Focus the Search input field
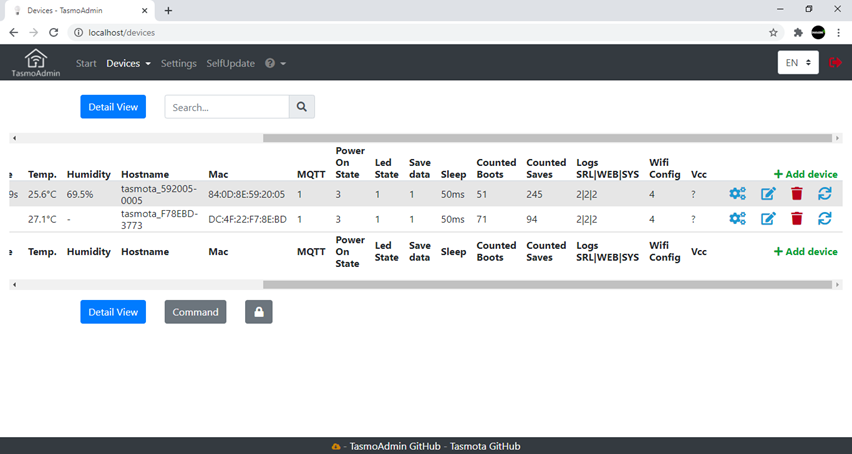852x454 pixels. [x=227, y=107]
